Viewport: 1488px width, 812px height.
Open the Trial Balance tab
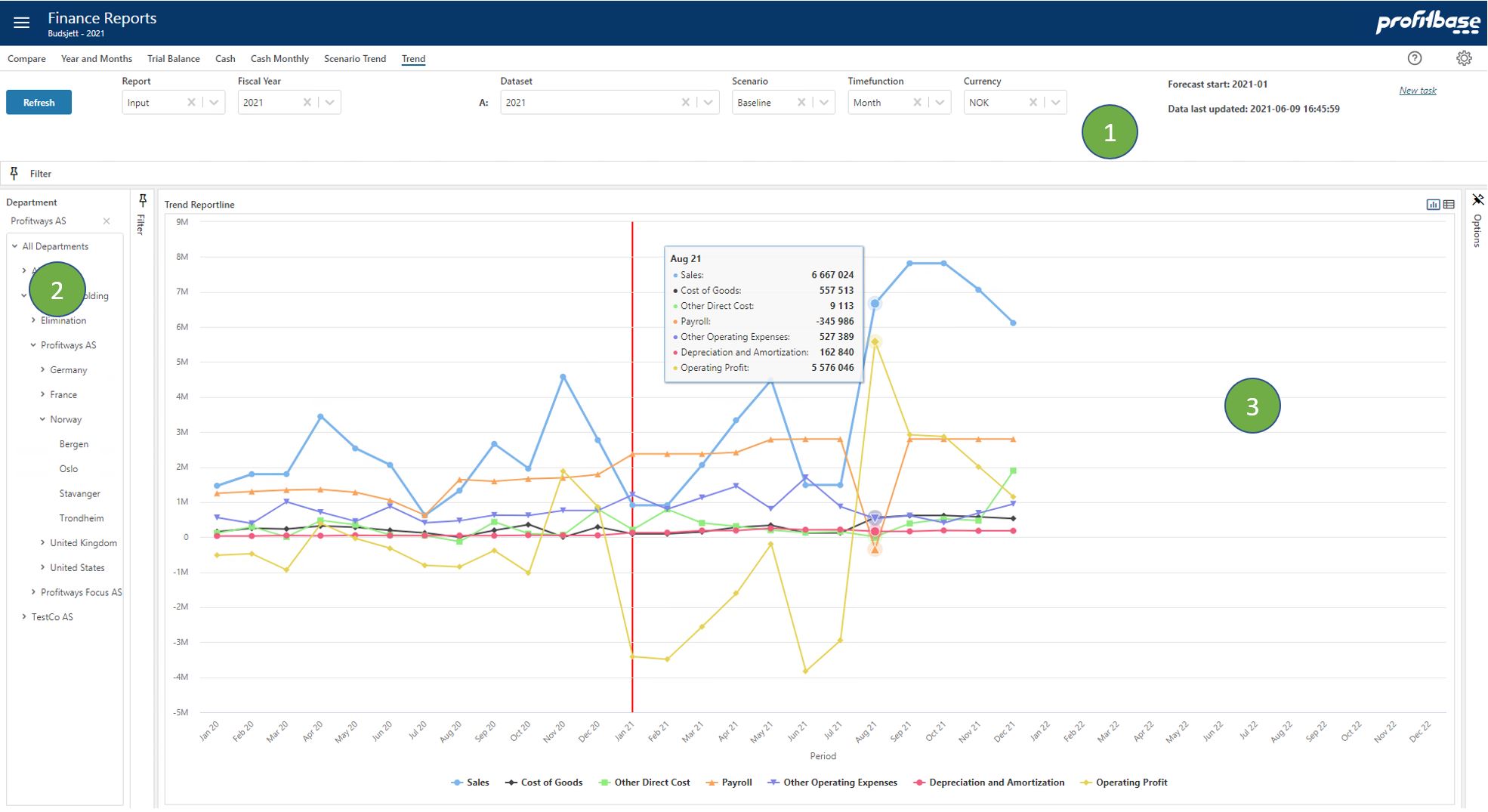click(174, 59)
